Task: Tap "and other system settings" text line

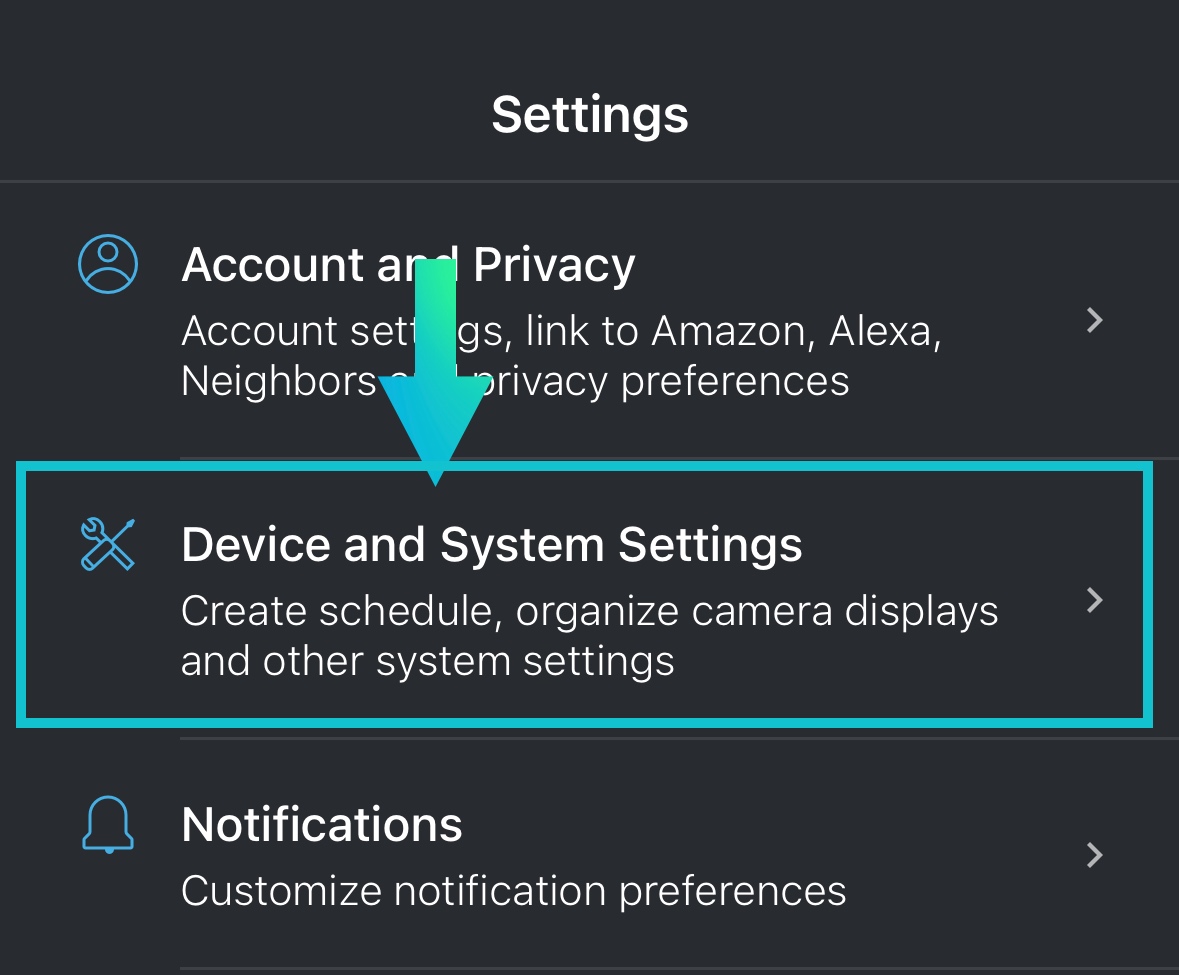Action: [427, 661]
